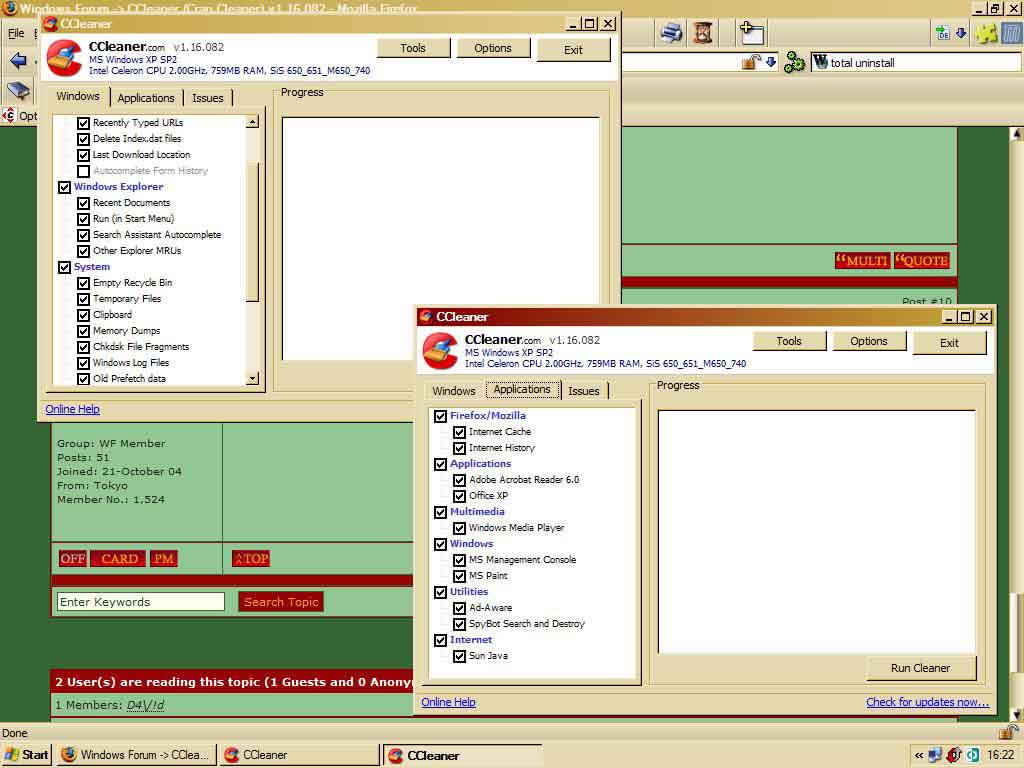Click the MULTI quote forum button
This screenshot has width=1024, height=768.
pyautogui.click(x=862, y=261)
